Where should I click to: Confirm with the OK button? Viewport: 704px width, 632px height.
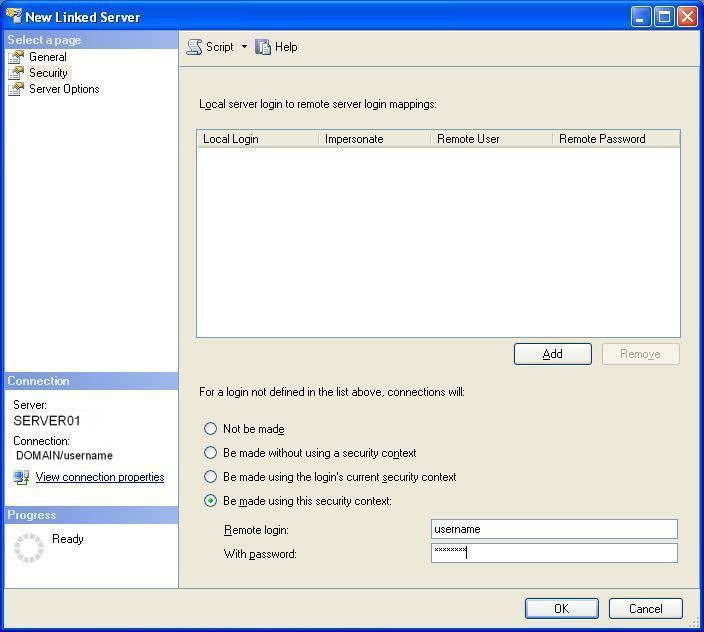(562, 609)
